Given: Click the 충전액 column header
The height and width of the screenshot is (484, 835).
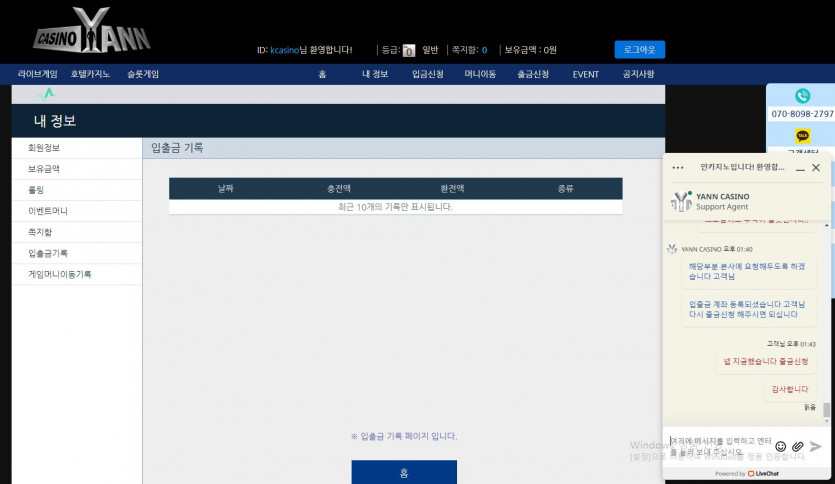Looking at the screenshot, I should 339,188.
